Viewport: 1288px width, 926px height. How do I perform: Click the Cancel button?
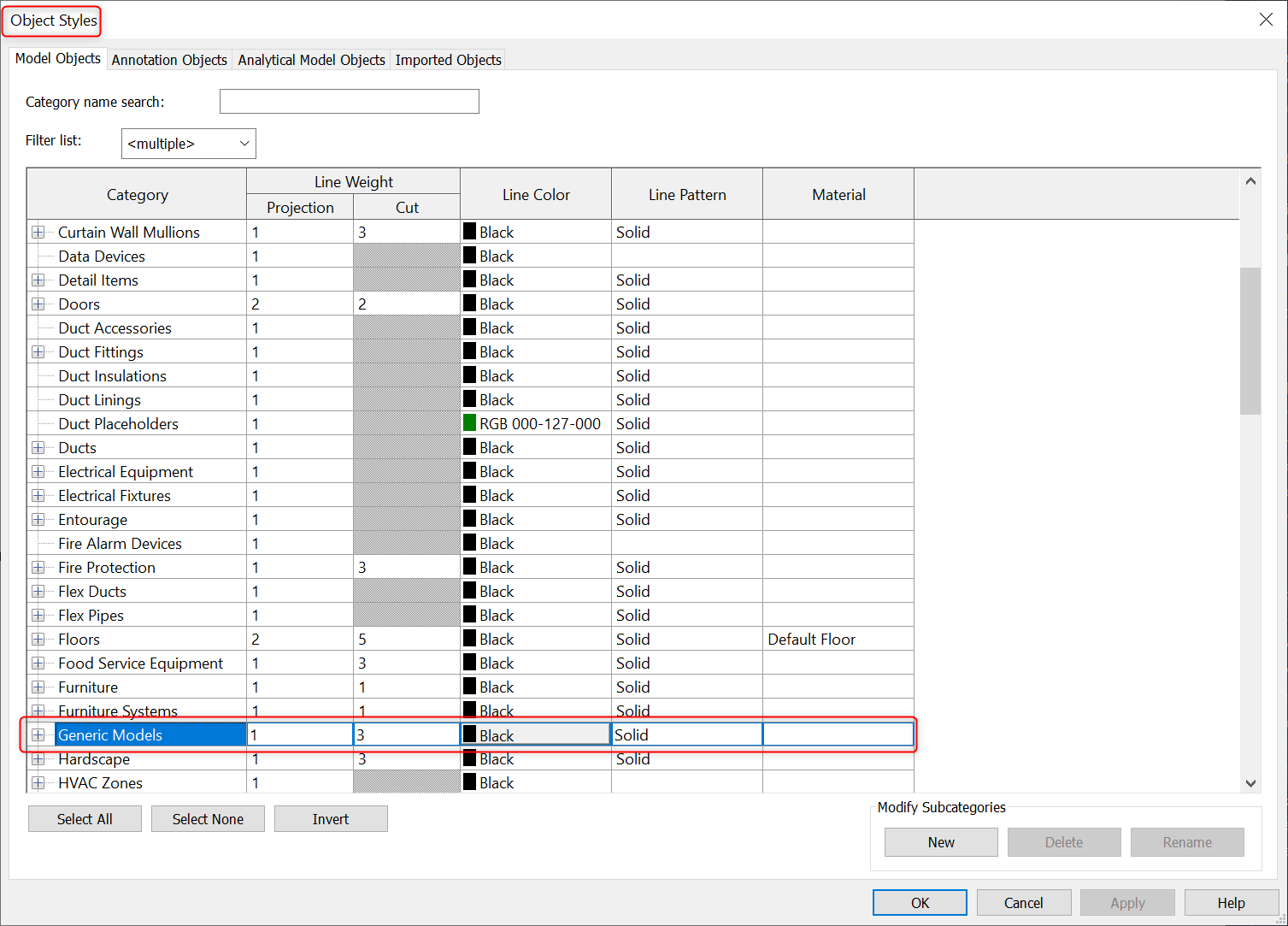click(1023, 903)
